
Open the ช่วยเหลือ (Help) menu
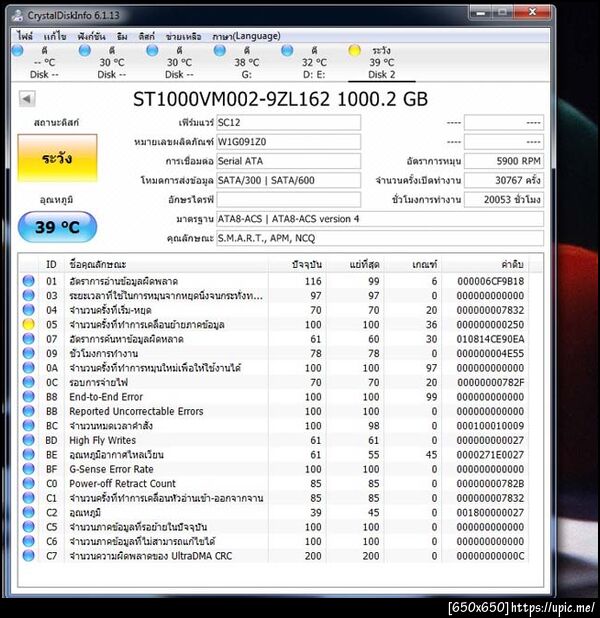point(183,36)
